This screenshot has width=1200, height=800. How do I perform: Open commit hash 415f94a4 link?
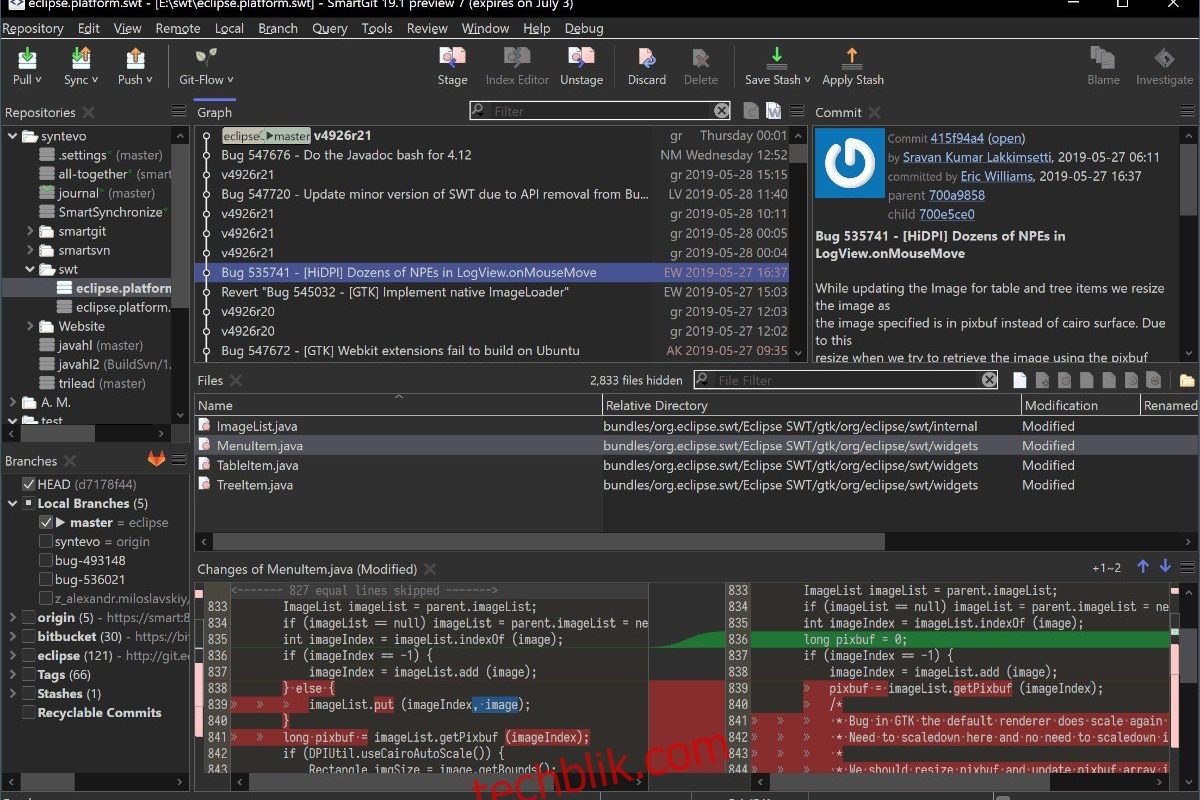(x=957, y=139)
